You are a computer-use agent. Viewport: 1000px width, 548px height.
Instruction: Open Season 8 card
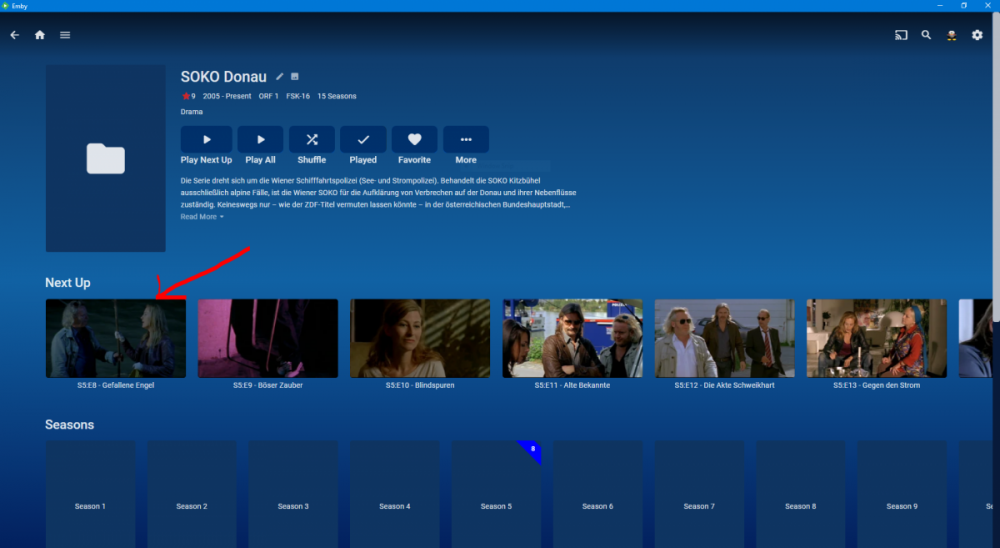(x=800, y=494)
